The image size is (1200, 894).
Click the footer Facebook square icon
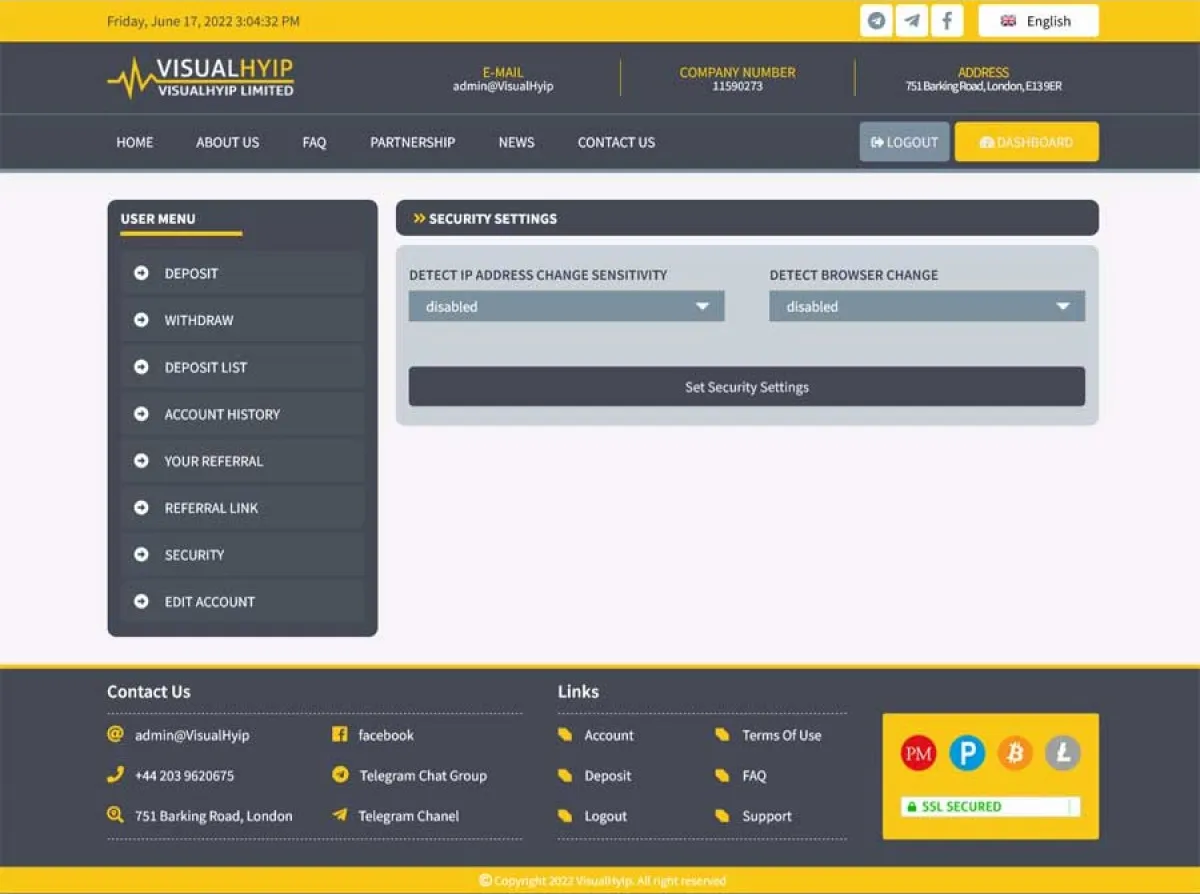(x=339, y=734)
